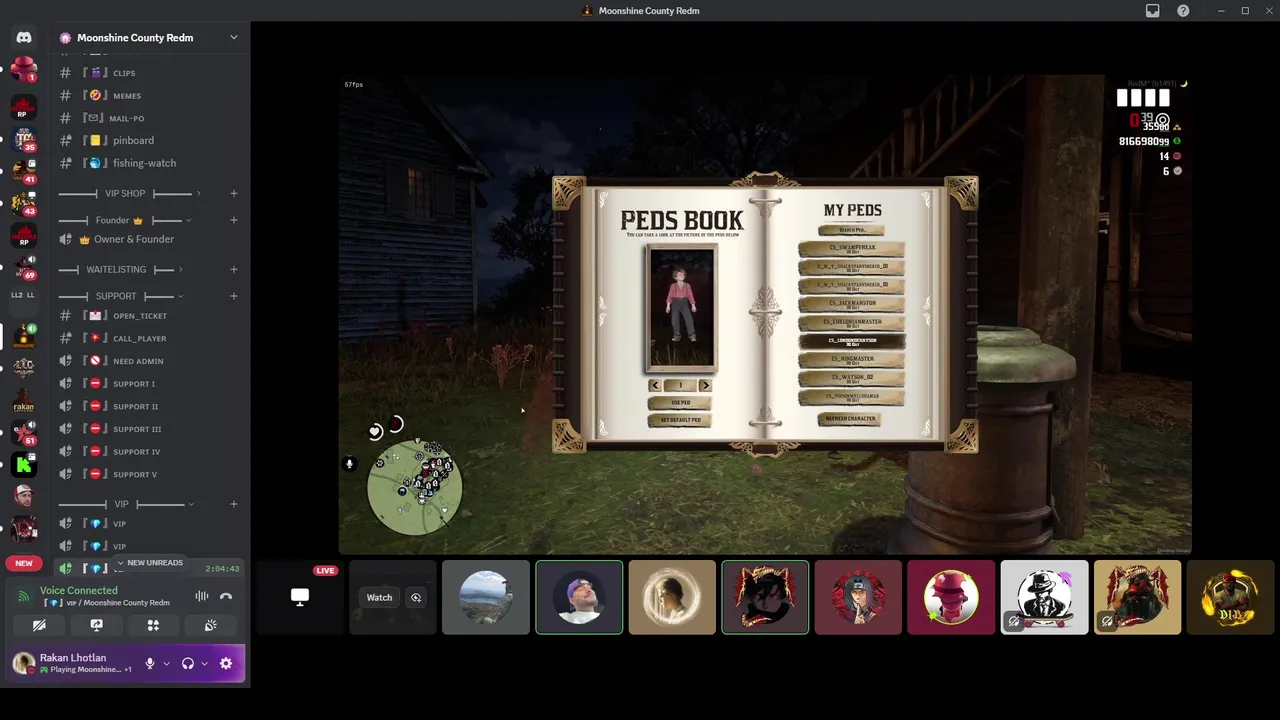Toggle noise suppression in voice panel
1280x720 pixels.
[202, 596]
